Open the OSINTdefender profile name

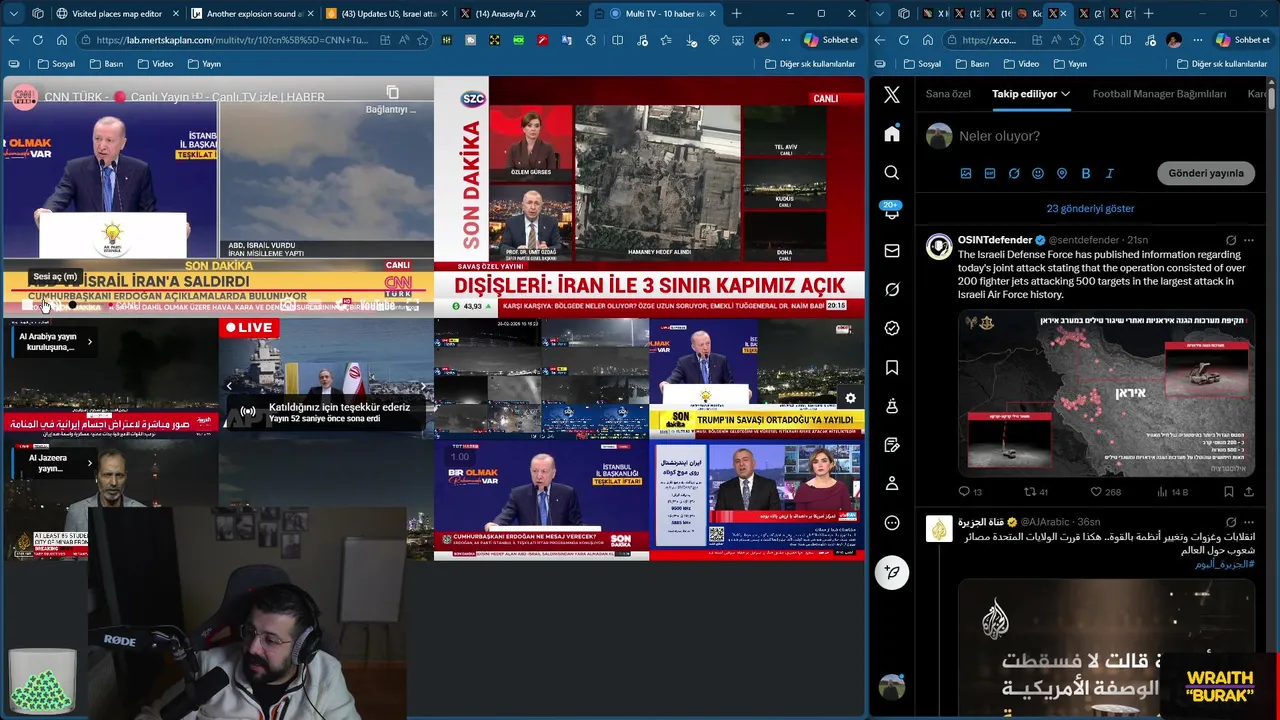pos(995,240)
